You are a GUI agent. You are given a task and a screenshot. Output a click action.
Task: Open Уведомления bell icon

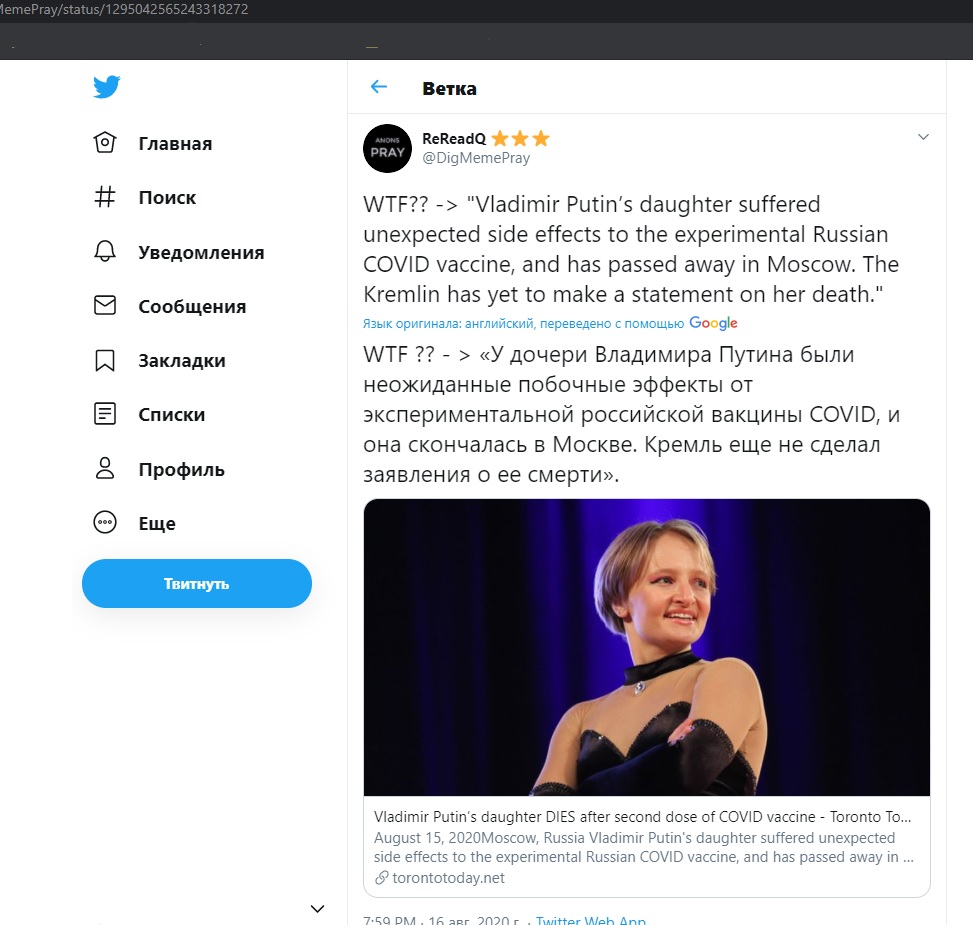click(105, 252)
